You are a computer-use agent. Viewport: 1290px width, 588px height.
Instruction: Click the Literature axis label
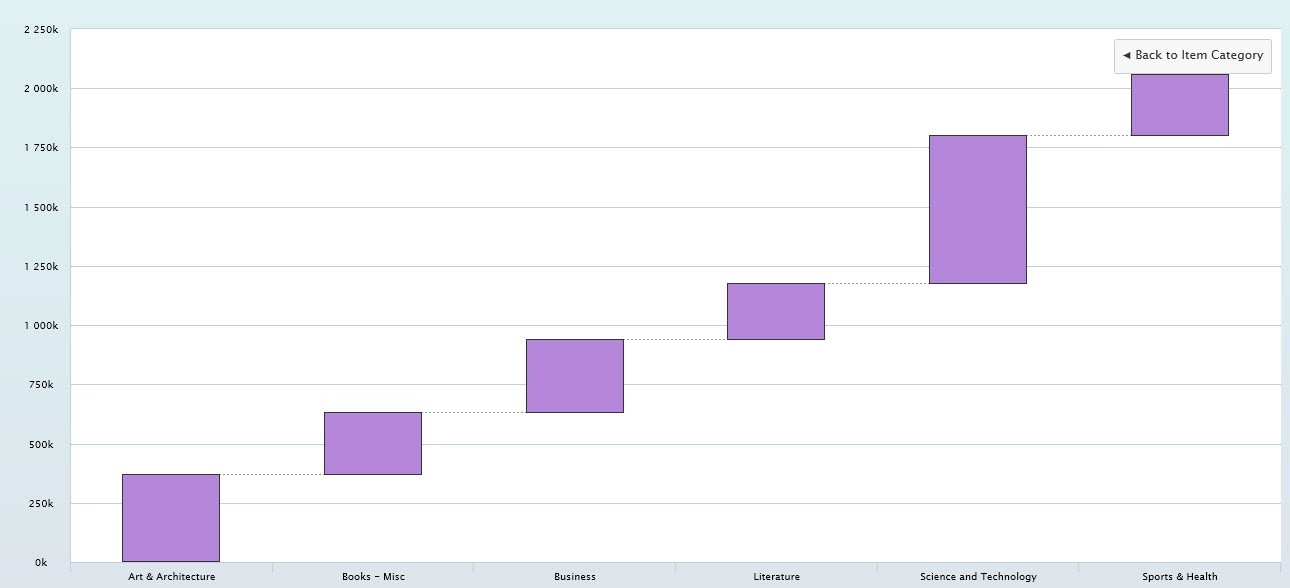776,577
